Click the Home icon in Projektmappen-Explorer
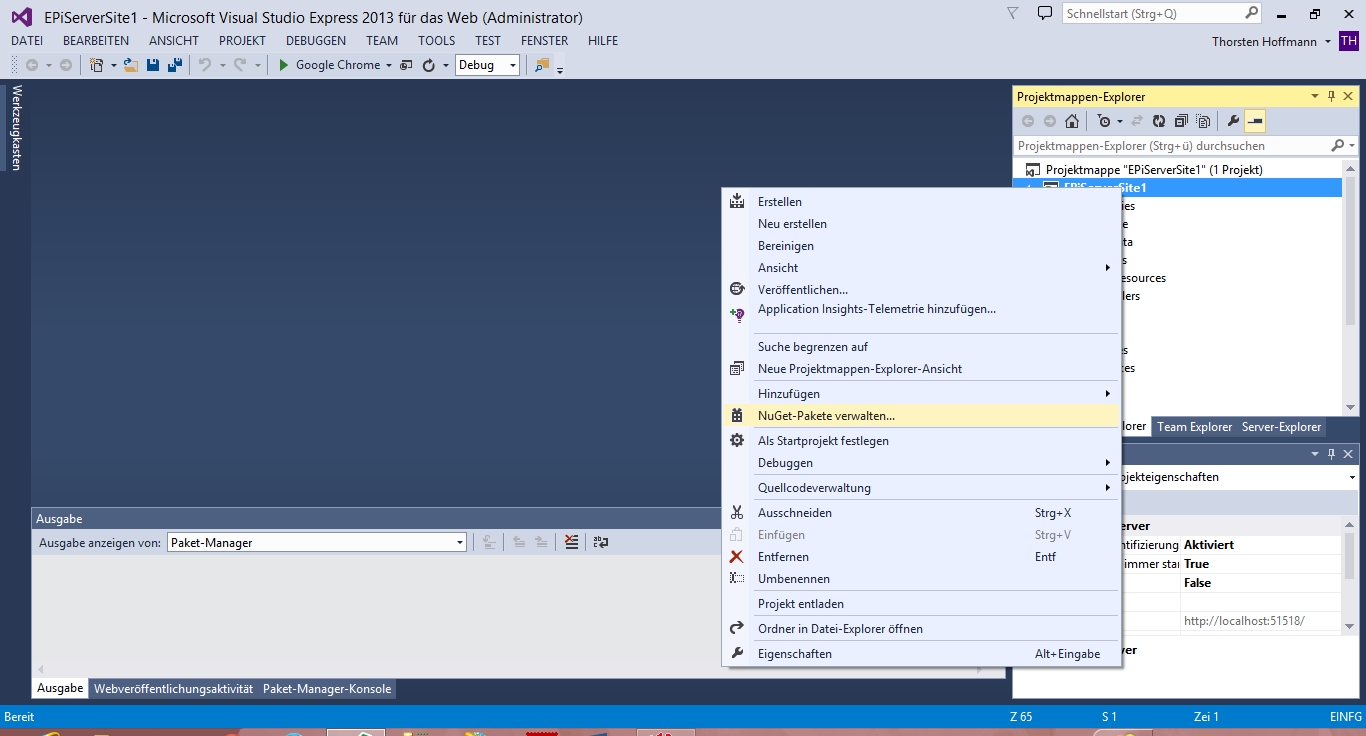This screenshot has height=736, width=1366. [x=1072, y=121]
